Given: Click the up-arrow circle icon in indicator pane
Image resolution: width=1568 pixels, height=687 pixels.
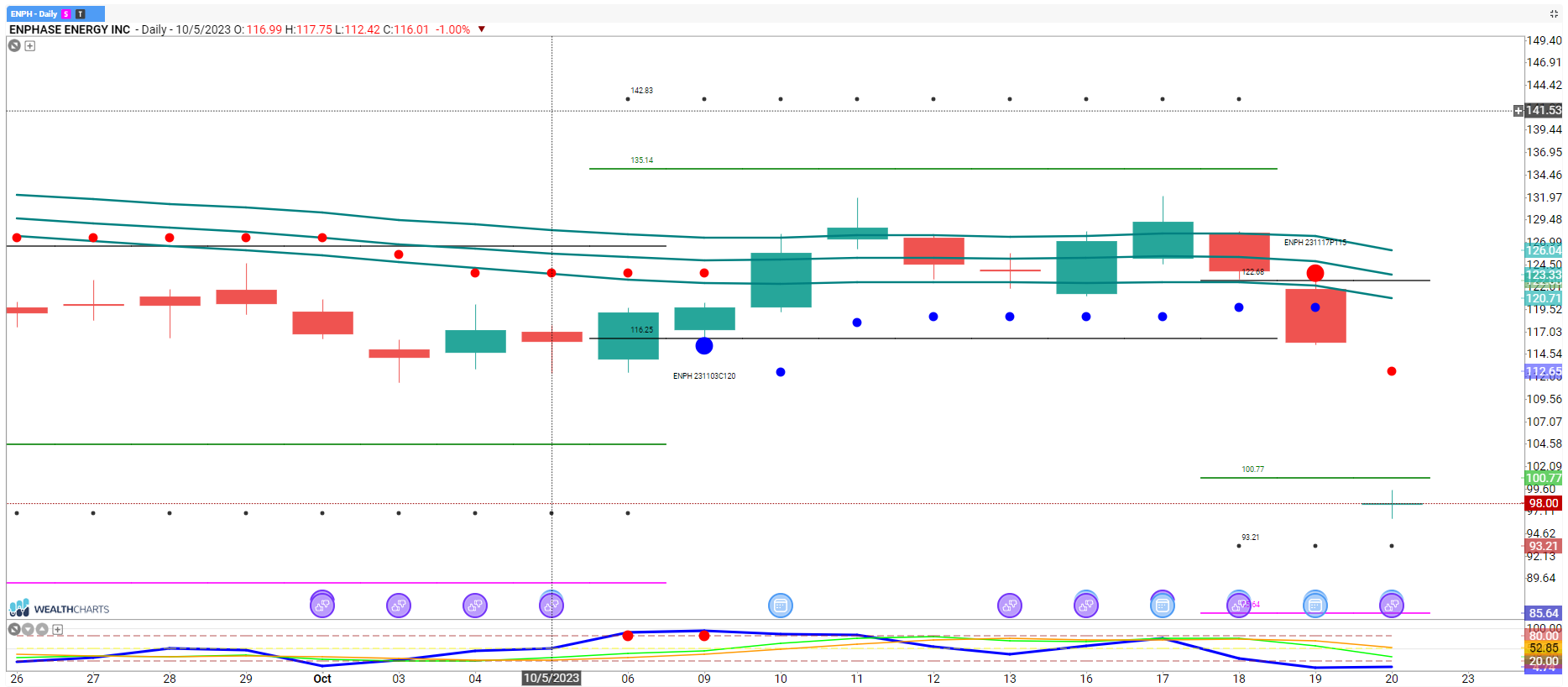Looking at the screenshot, I should [42, 629].
